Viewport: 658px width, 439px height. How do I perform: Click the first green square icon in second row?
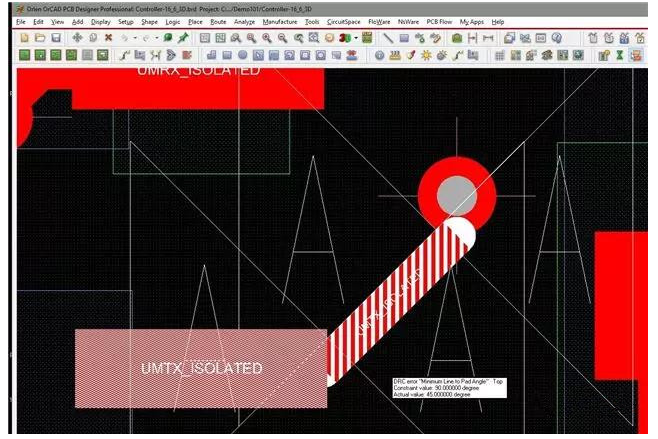(25, 55)
